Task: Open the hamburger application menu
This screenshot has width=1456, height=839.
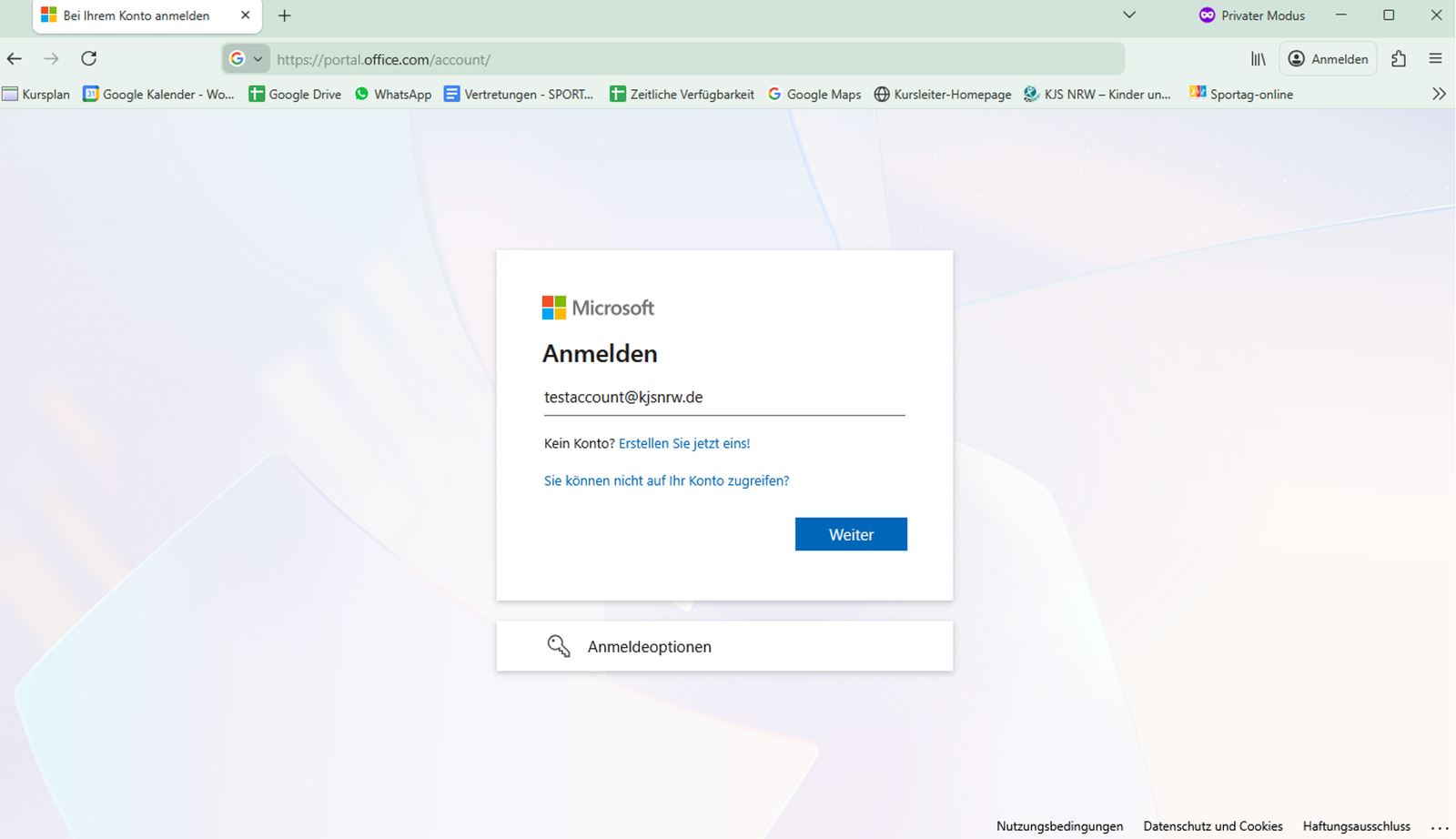Action: click(x=1435, y=59)
